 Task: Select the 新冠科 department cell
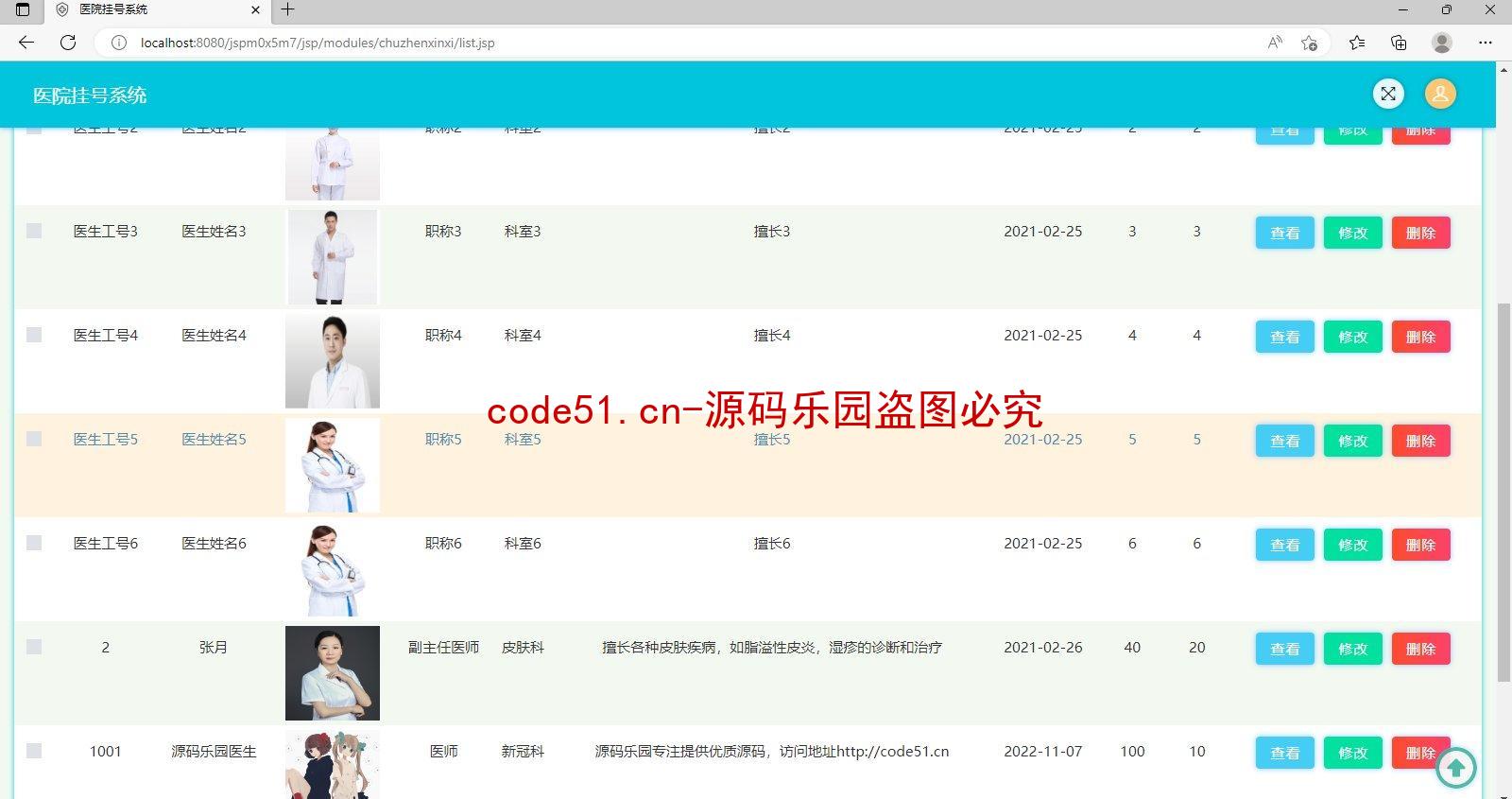click(523, 752)
